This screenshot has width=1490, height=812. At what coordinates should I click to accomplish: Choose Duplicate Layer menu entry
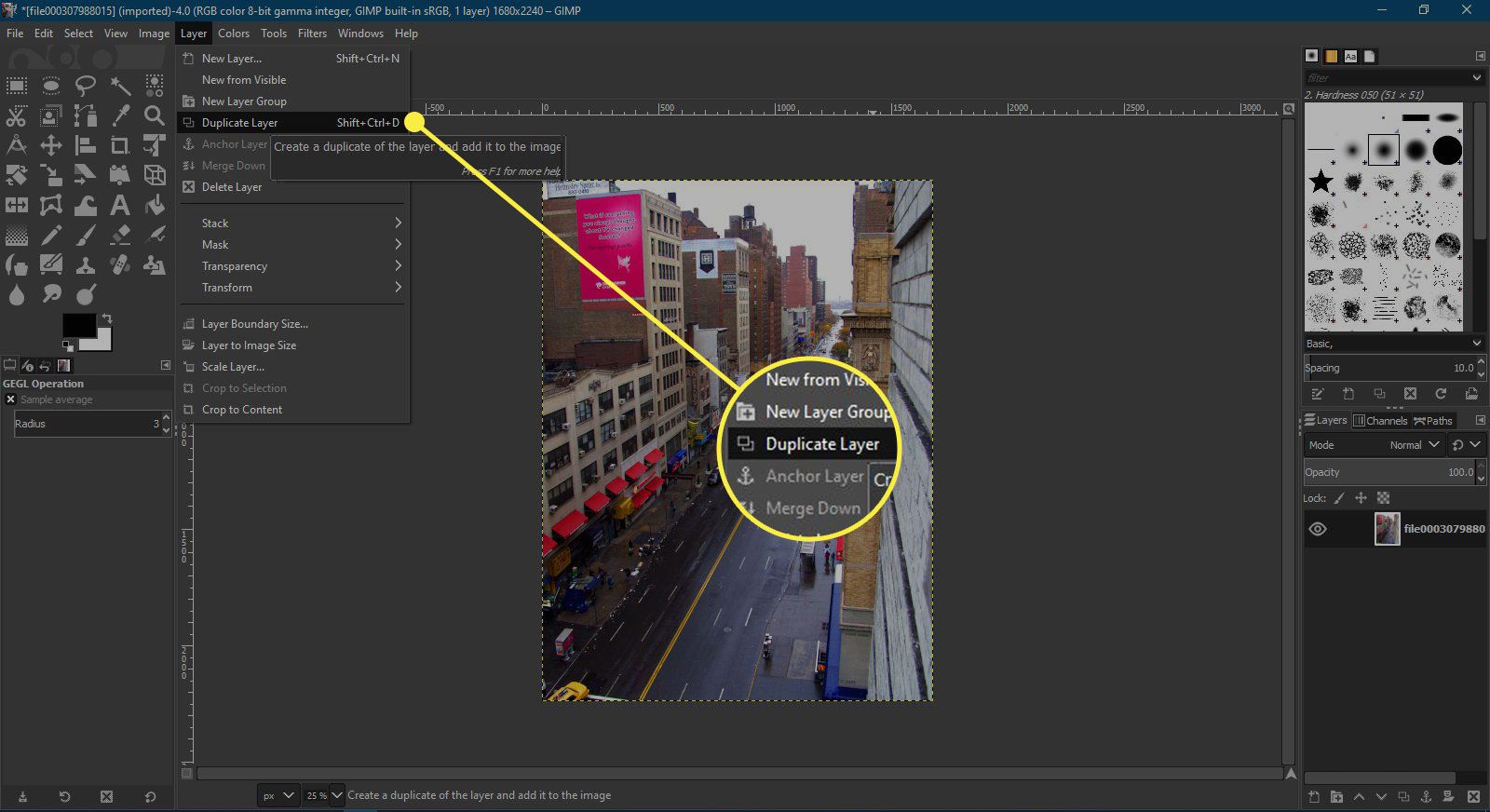[293, 123]
